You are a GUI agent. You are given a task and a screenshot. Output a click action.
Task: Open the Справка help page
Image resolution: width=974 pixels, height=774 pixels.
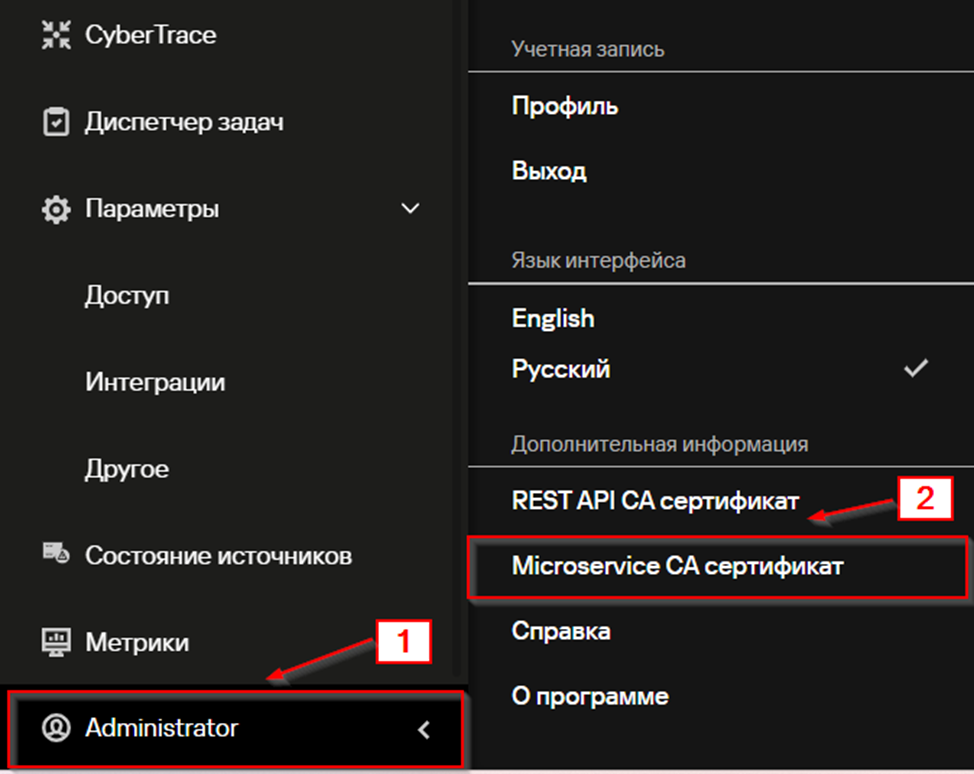point(561,631)
